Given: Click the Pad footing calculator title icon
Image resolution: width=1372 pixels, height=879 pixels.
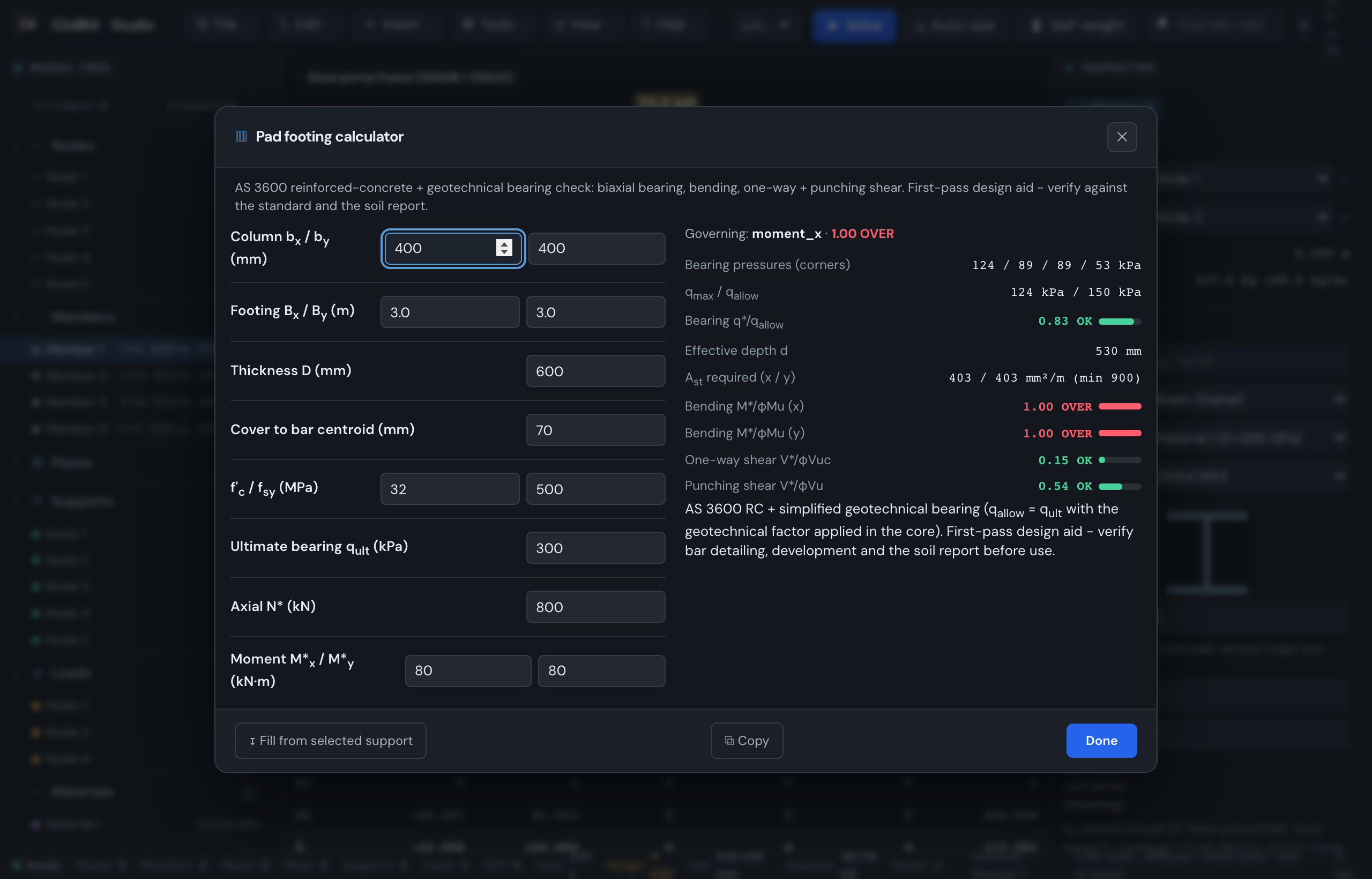Looking at the screenshot, I should pyautogui.click(x=241, y=137).
